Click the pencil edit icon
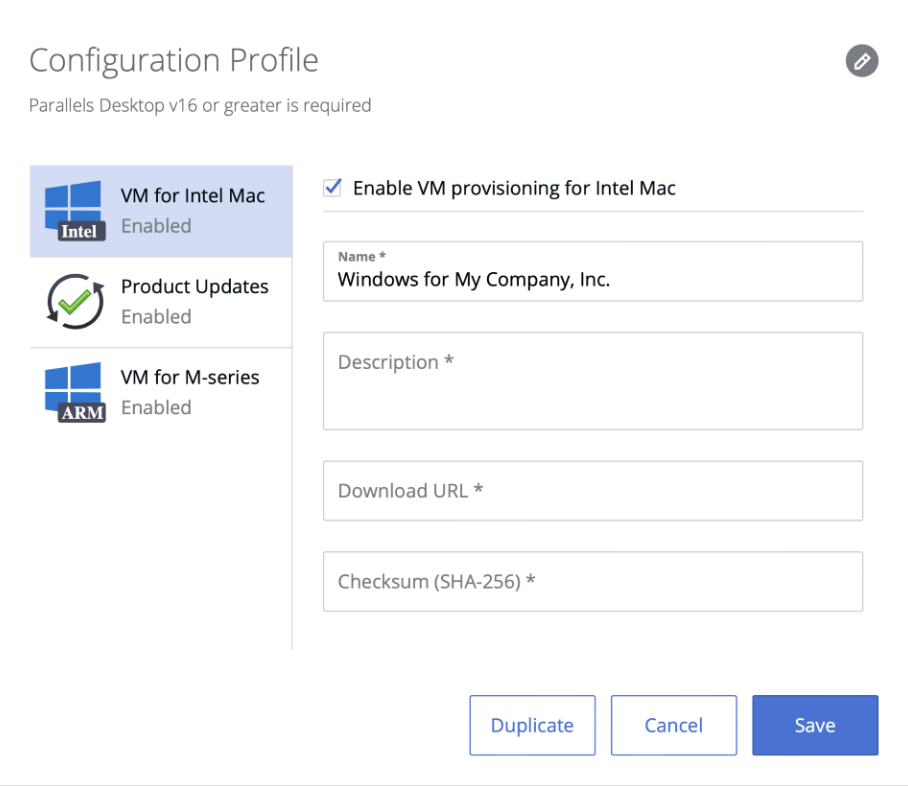The width and height of the screenshot is (908, 786). [x=862, y=61]
